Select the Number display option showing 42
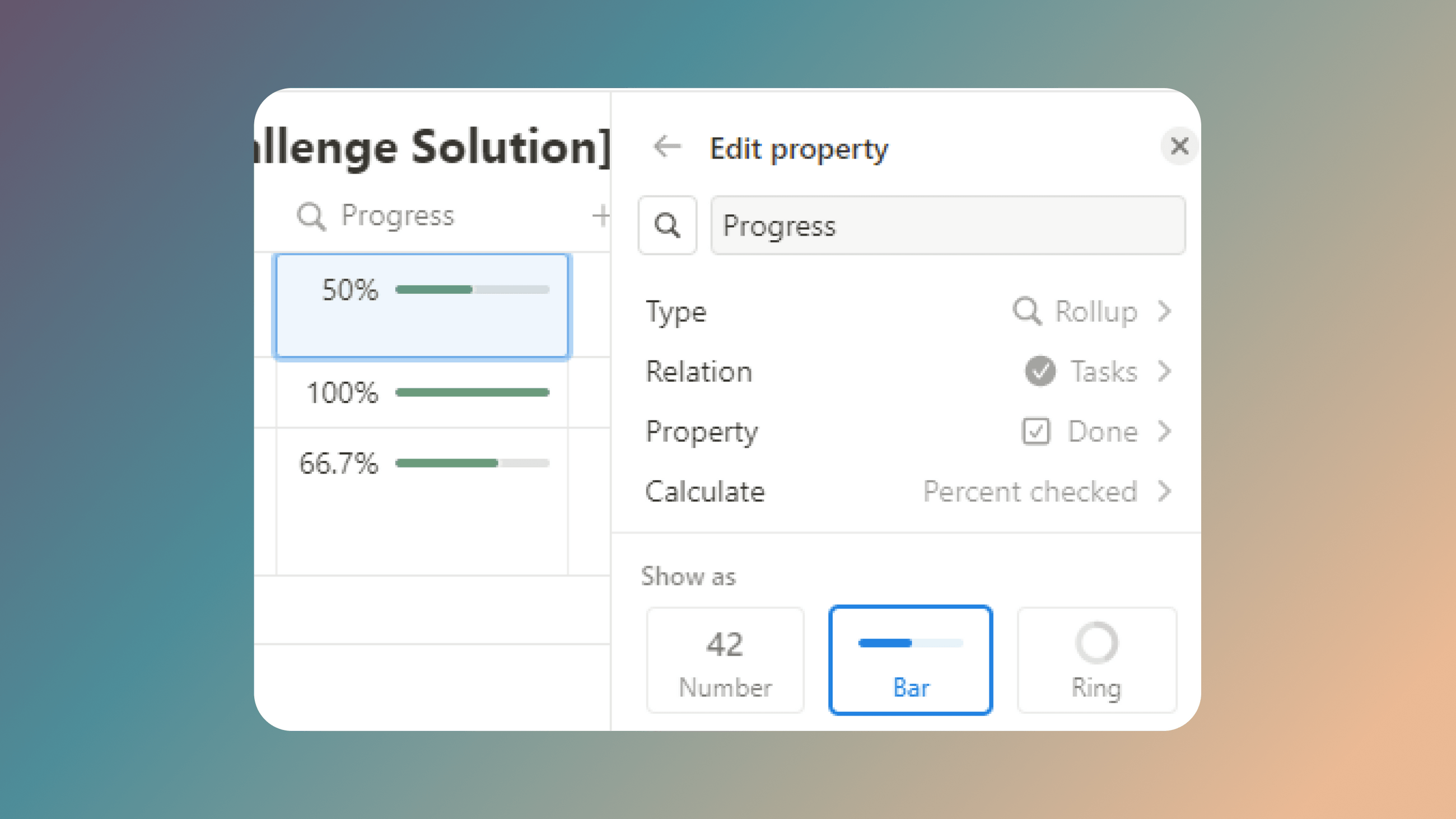 (x=725, y=659)
